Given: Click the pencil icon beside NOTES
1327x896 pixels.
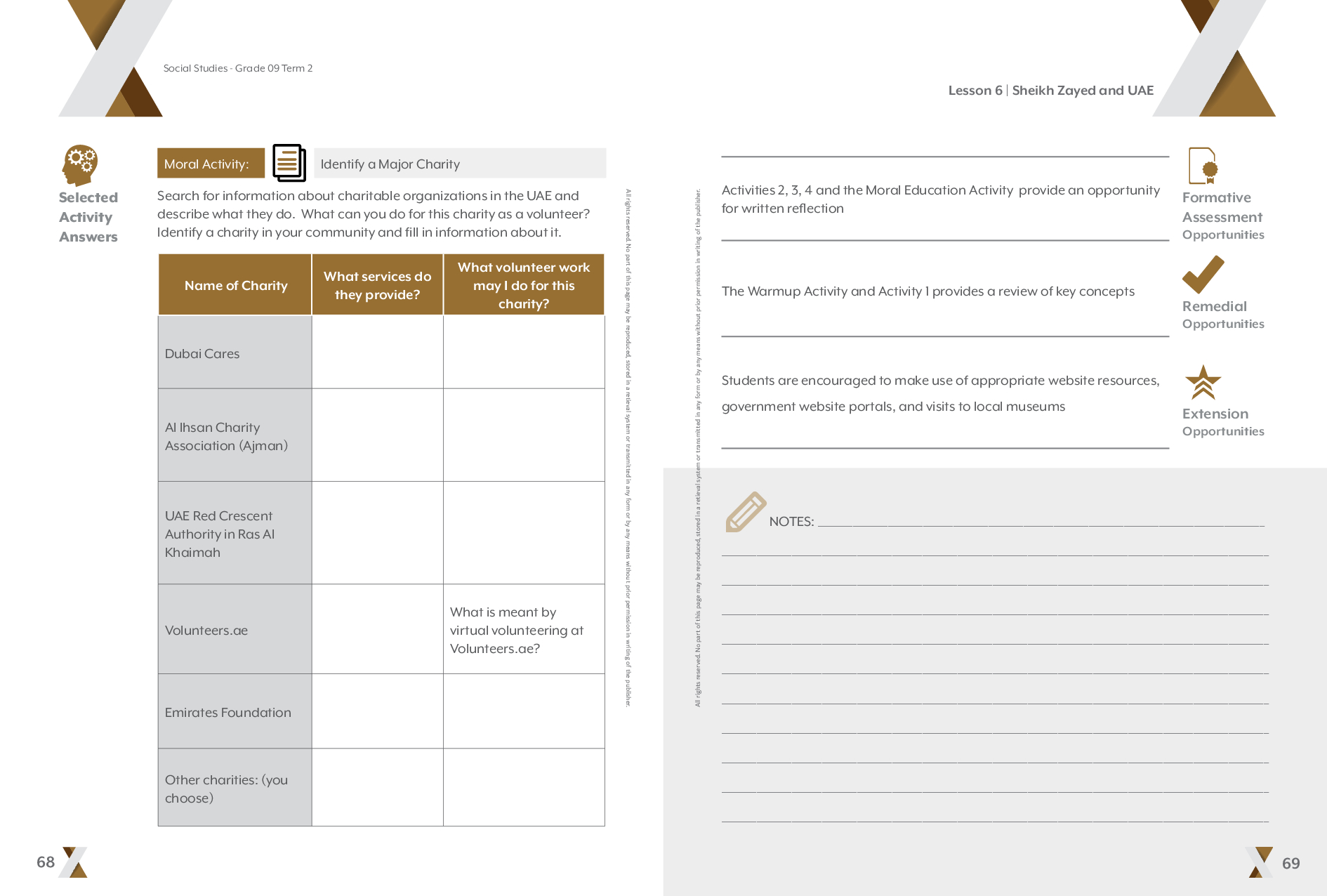Looking at the screenshot, I should click(745, 512).
